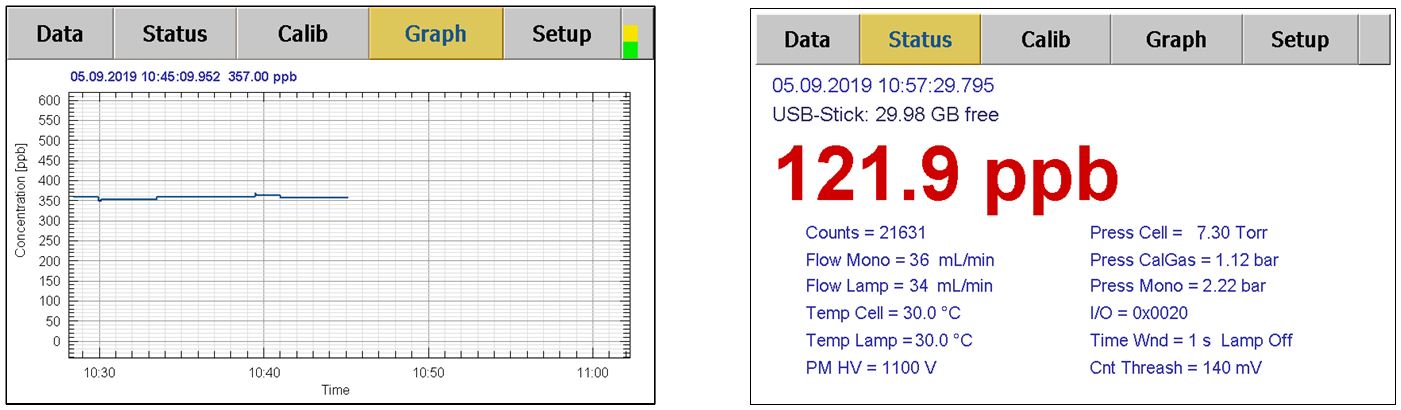Viewport: 1401px width, 410px height.
Task: Click the highlighted Status tab on right
Action: point(920,40)
